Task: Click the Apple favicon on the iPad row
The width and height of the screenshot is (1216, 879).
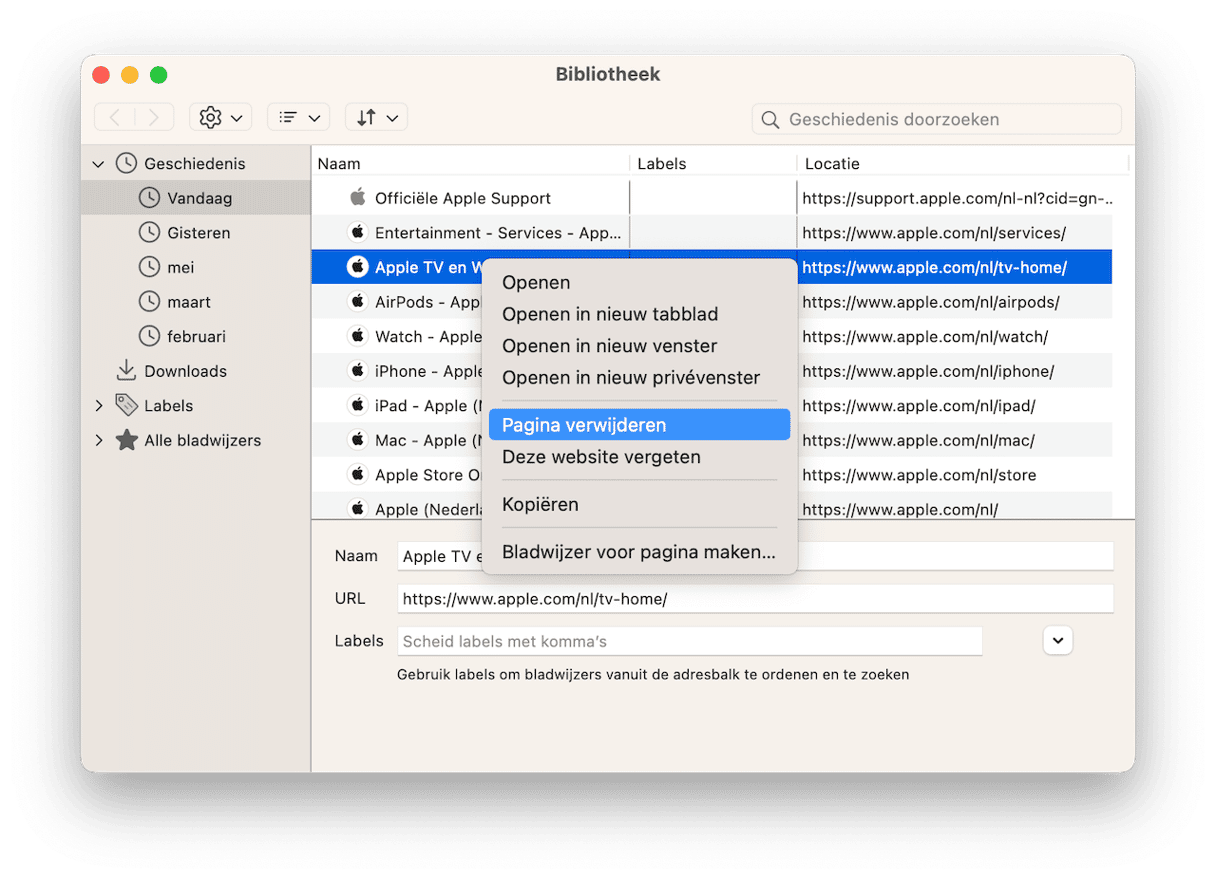Action: pyautogui.click(x=357, y=405)
